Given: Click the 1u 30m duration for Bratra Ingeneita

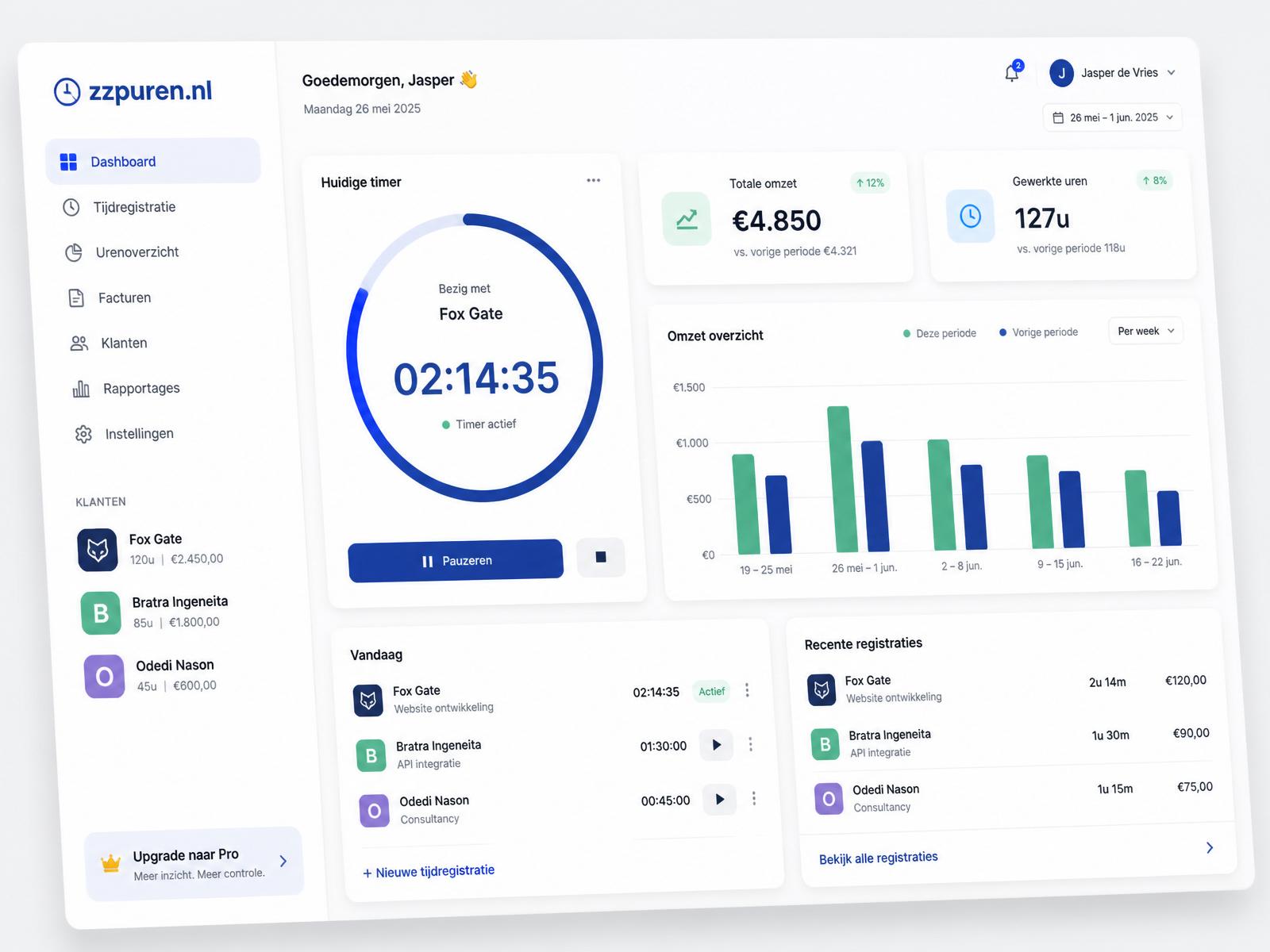Looking at the screenshot, I should (x=1110, y=735).
